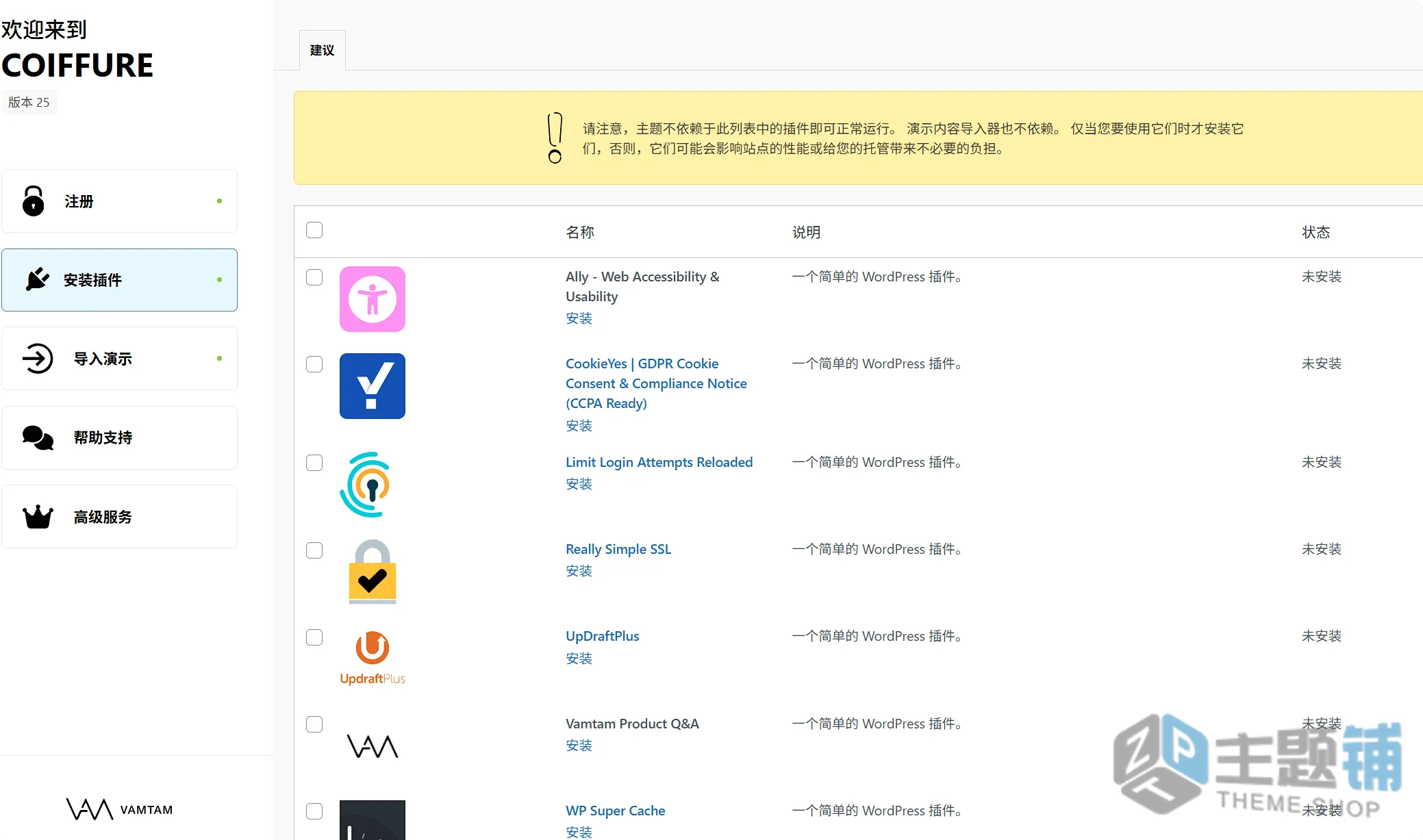Click the WP Super Cache plugin icon
This screenshot has height=840, width=1423.
[x=373, y=820]
